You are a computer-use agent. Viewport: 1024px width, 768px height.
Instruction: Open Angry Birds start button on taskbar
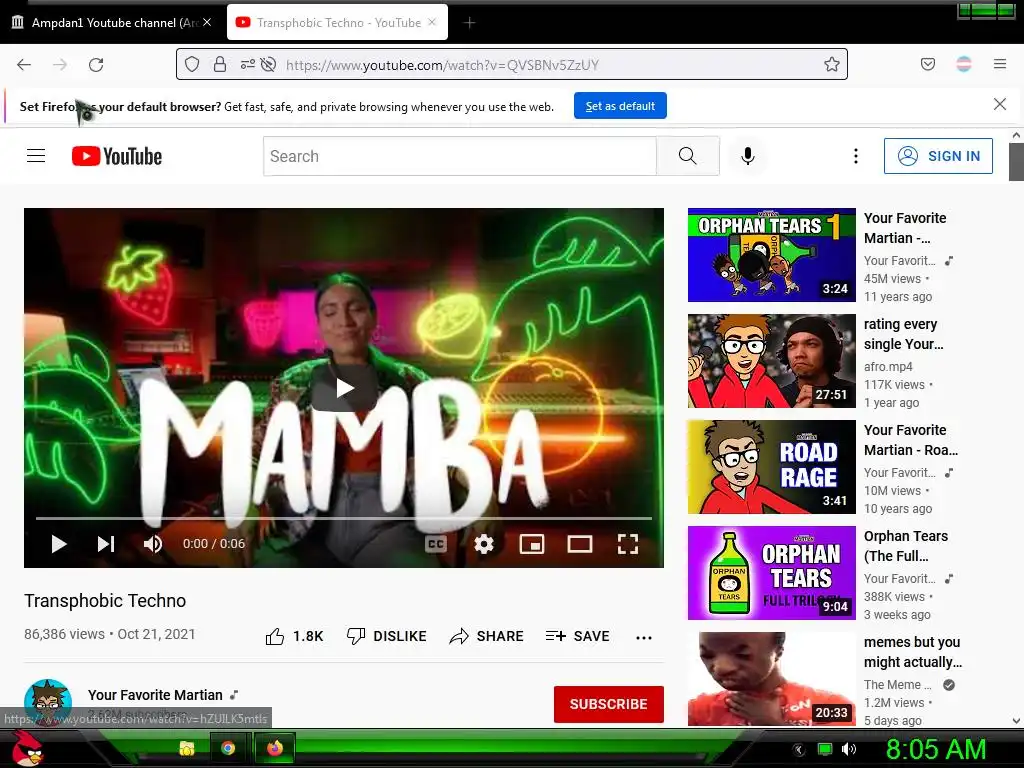point(27,748)
